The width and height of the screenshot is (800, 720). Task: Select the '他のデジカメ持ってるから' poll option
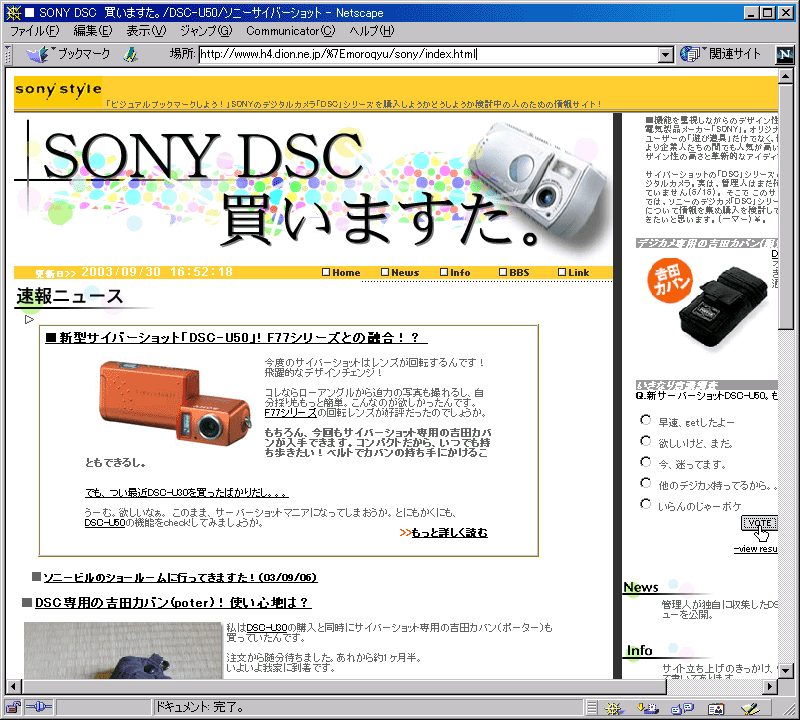[x=645, y=483]
